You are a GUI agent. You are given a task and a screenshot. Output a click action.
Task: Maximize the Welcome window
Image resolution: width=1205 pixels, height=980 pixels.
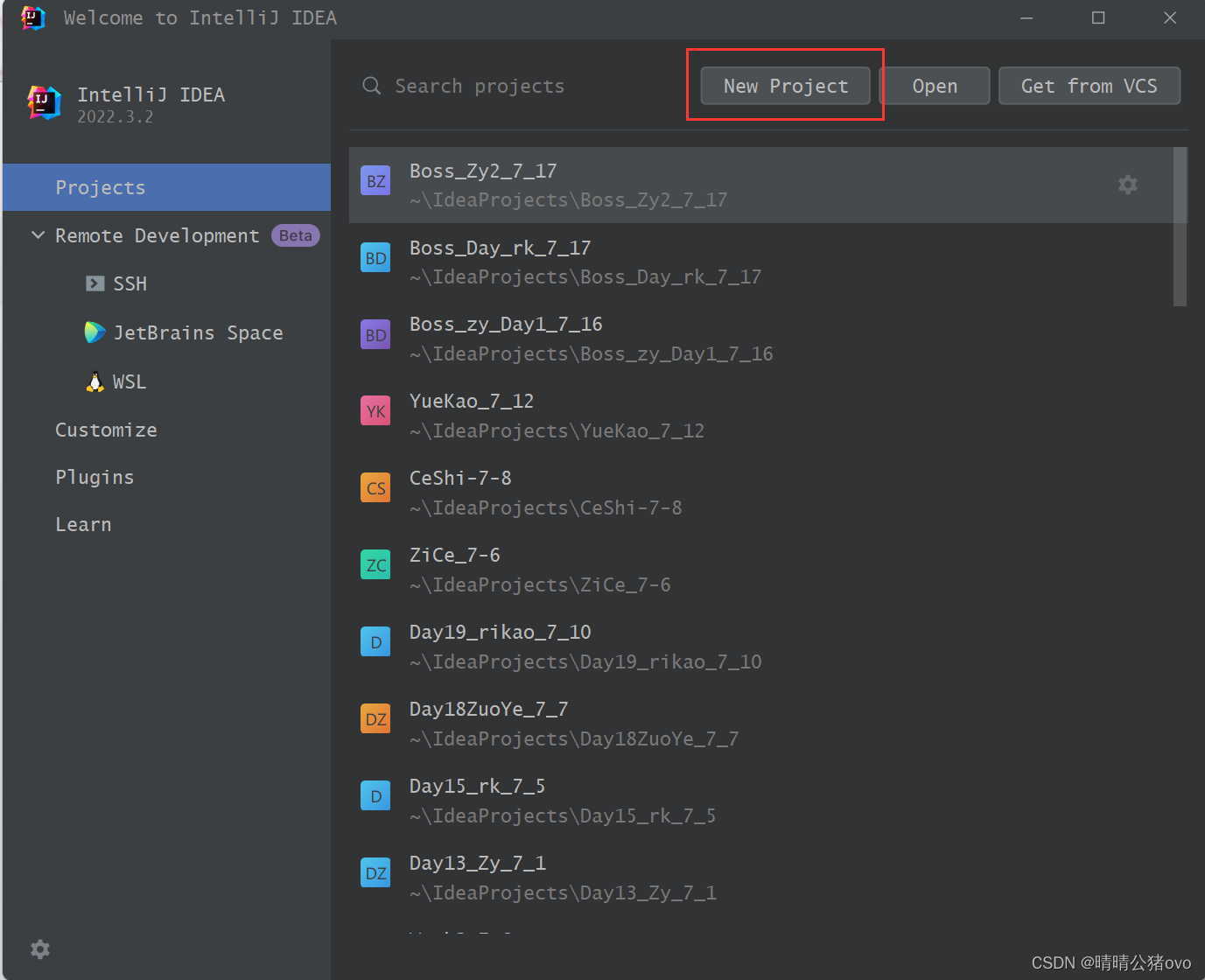(1098, 17)
